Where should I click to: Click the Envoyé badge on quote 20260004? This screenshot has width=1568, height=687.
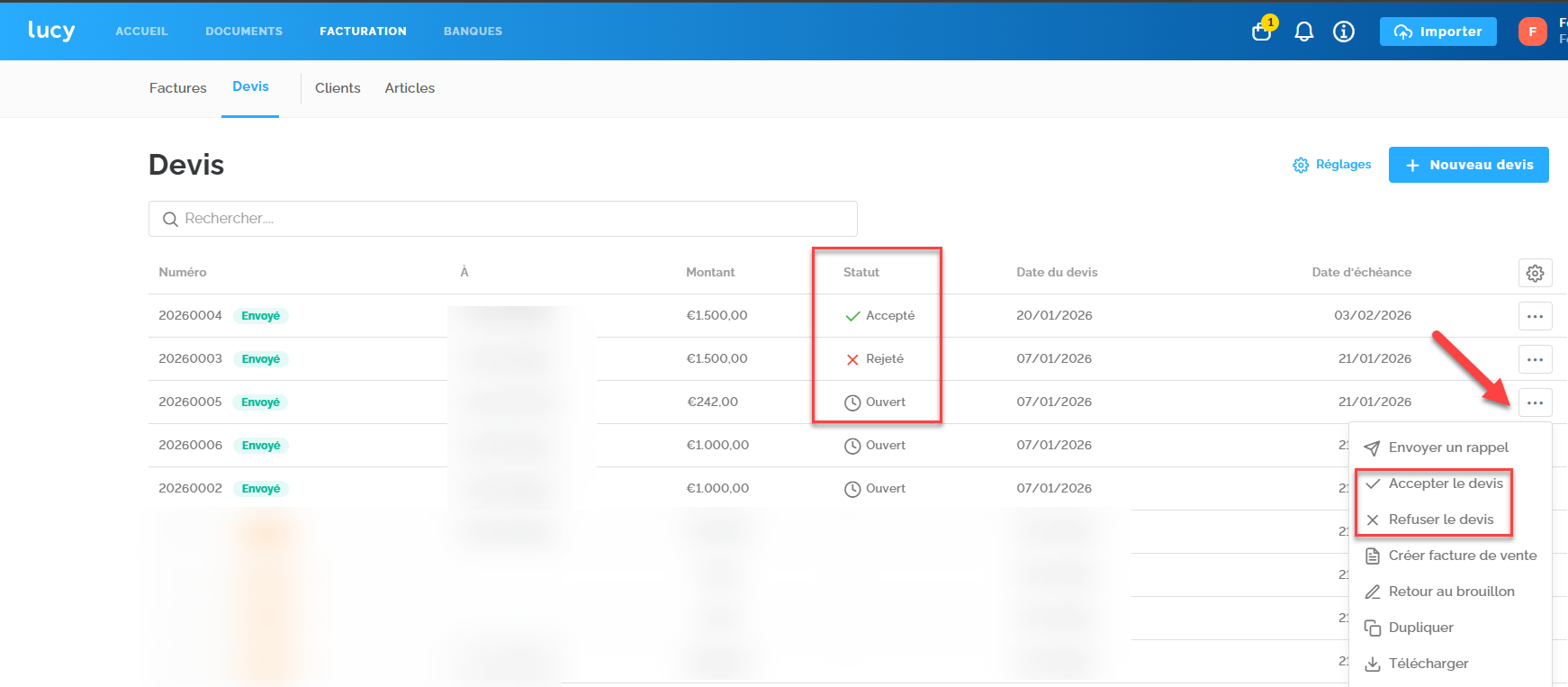pos(261,316)
